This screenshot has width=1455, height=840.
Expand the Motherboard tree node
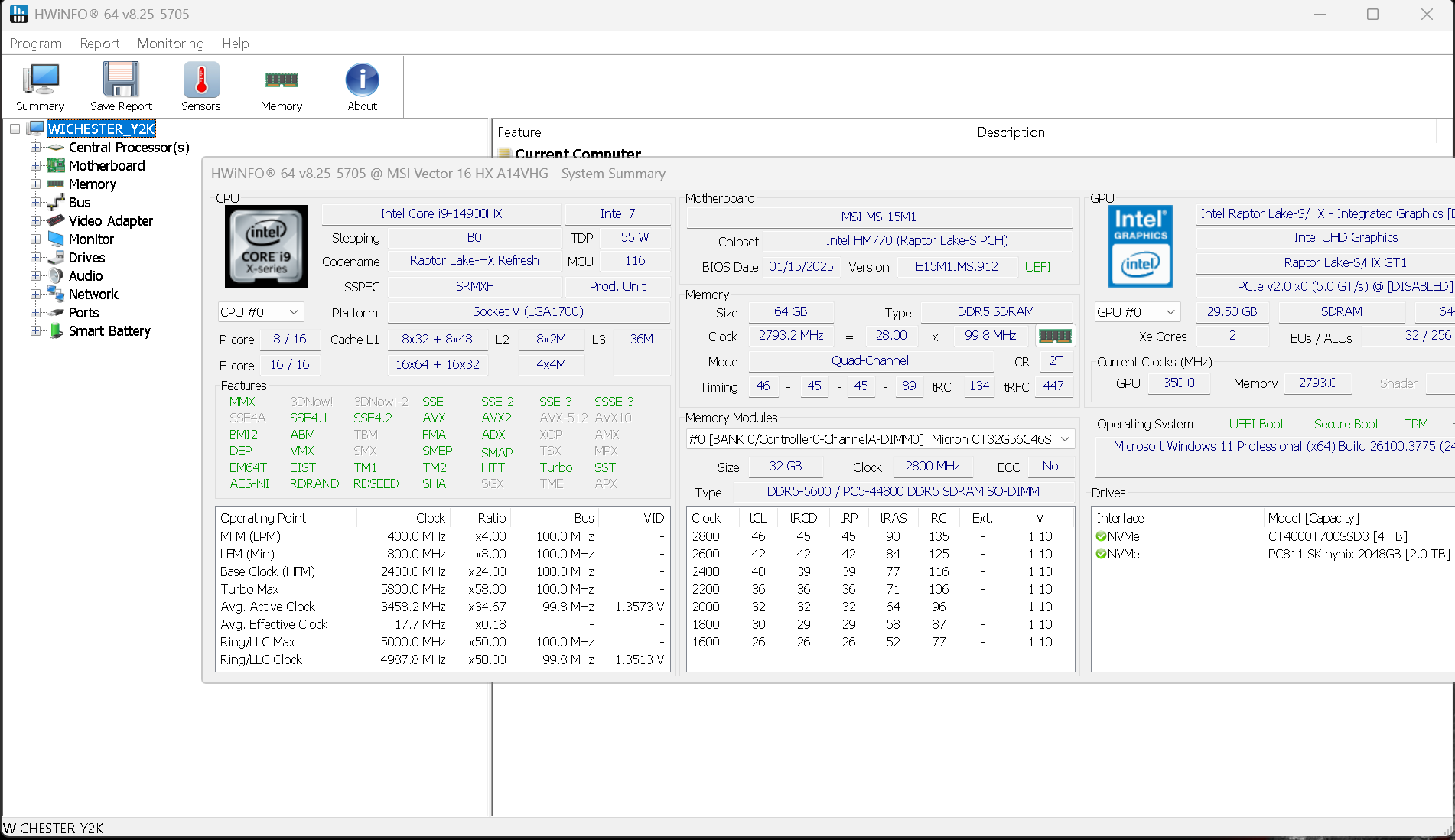click(x=35, y=165)
